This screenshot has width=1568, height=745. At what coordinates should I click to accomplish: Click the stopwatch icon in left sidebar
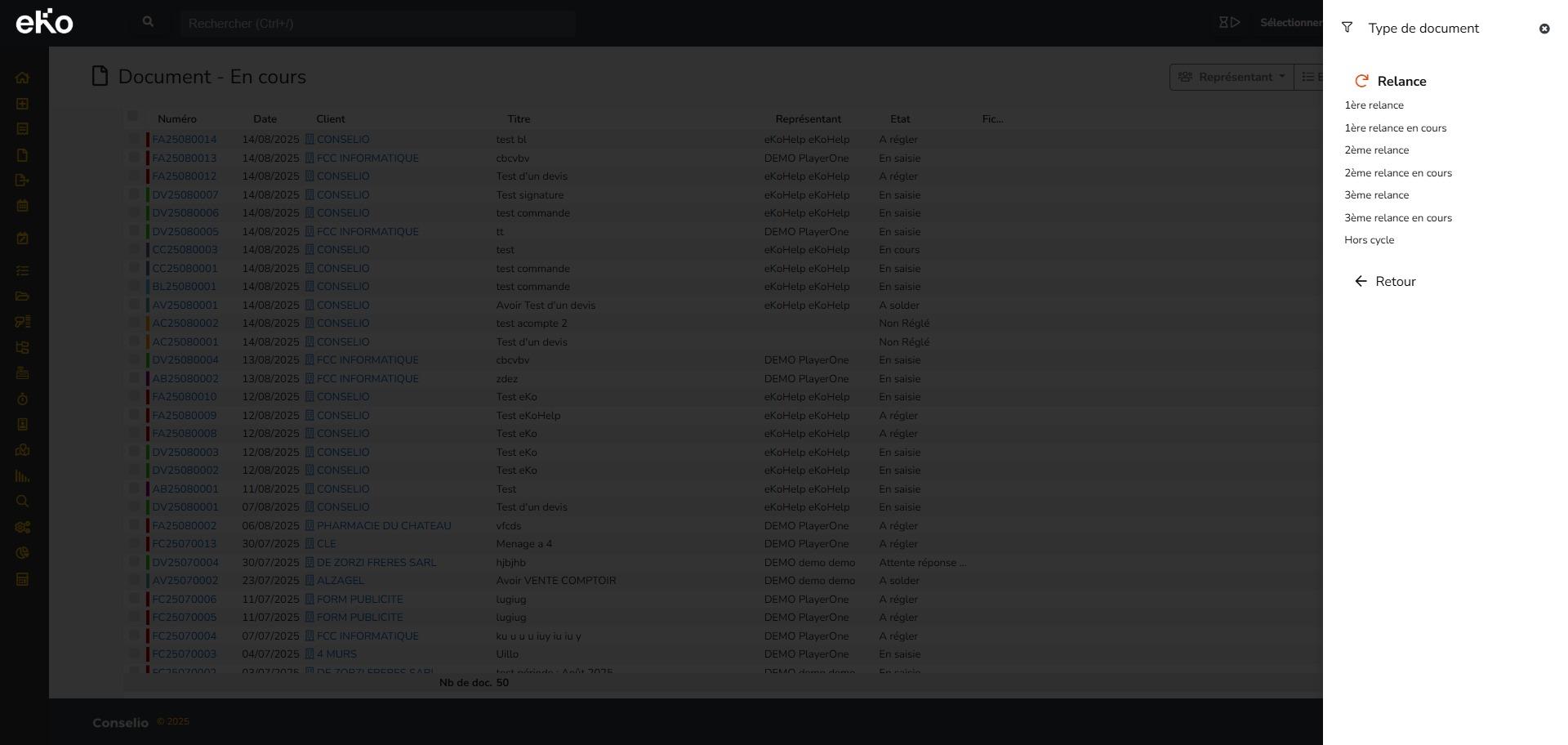pyautogui.click(x=22, y=399)
